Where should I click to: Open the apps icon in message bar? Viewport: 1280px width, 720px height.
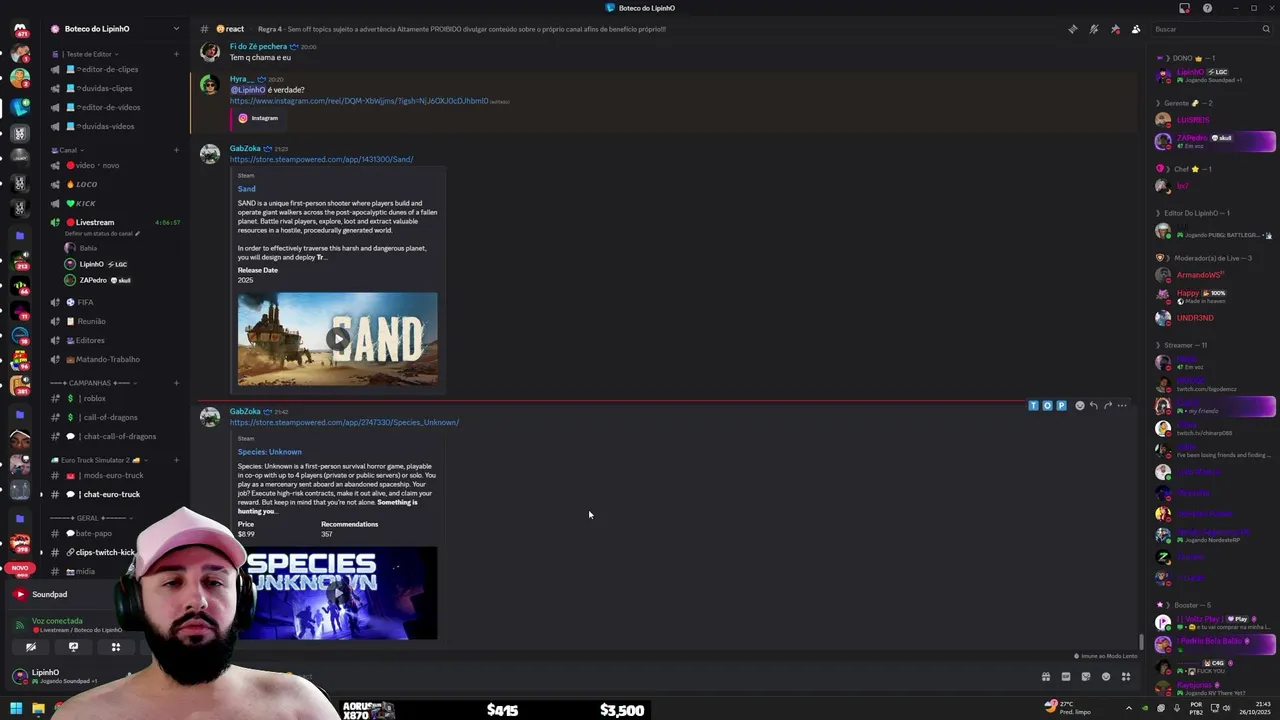click(x=1126, y=677)
